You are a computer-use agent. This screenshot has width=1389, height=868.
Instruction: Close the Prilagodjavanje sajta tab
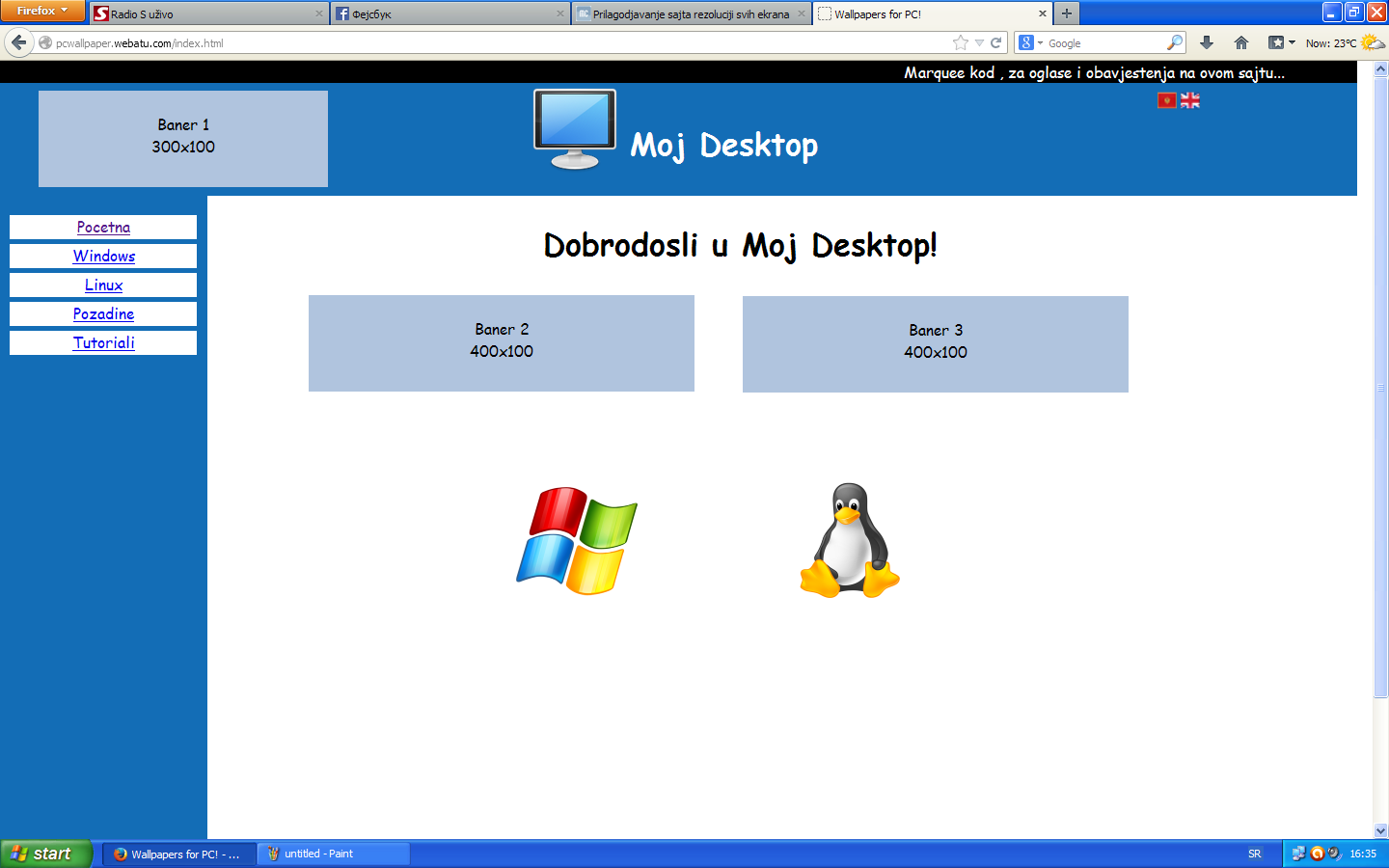pyautogui.click(x=802, y=14)
